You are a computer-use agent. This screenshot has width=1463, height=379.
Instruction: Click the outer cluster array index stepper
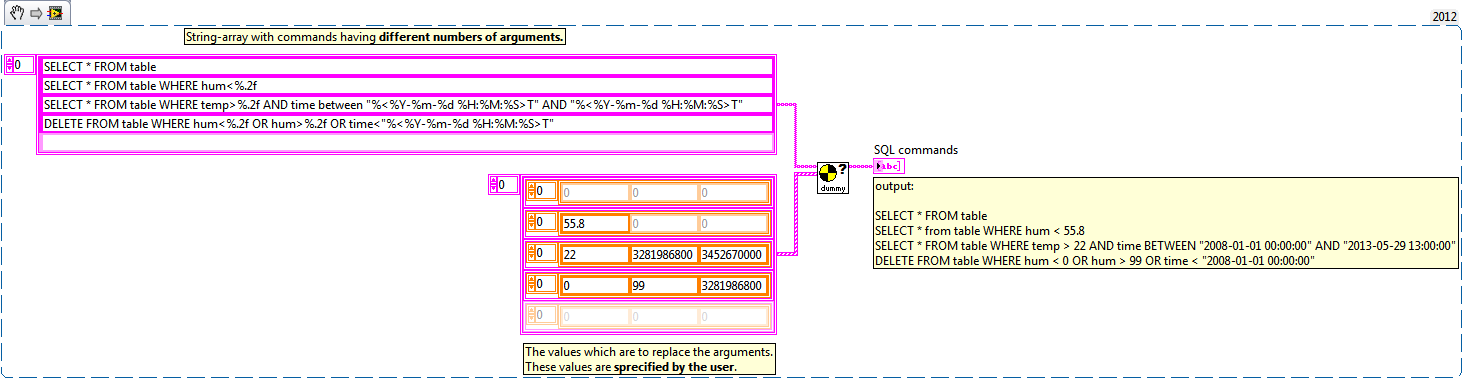point(493,184)
